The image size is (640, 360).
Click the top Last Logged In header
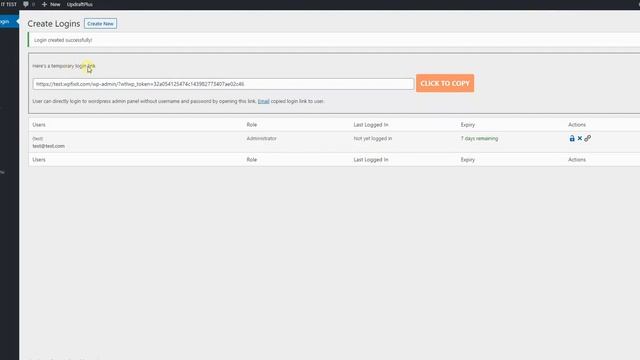[371, 124]
